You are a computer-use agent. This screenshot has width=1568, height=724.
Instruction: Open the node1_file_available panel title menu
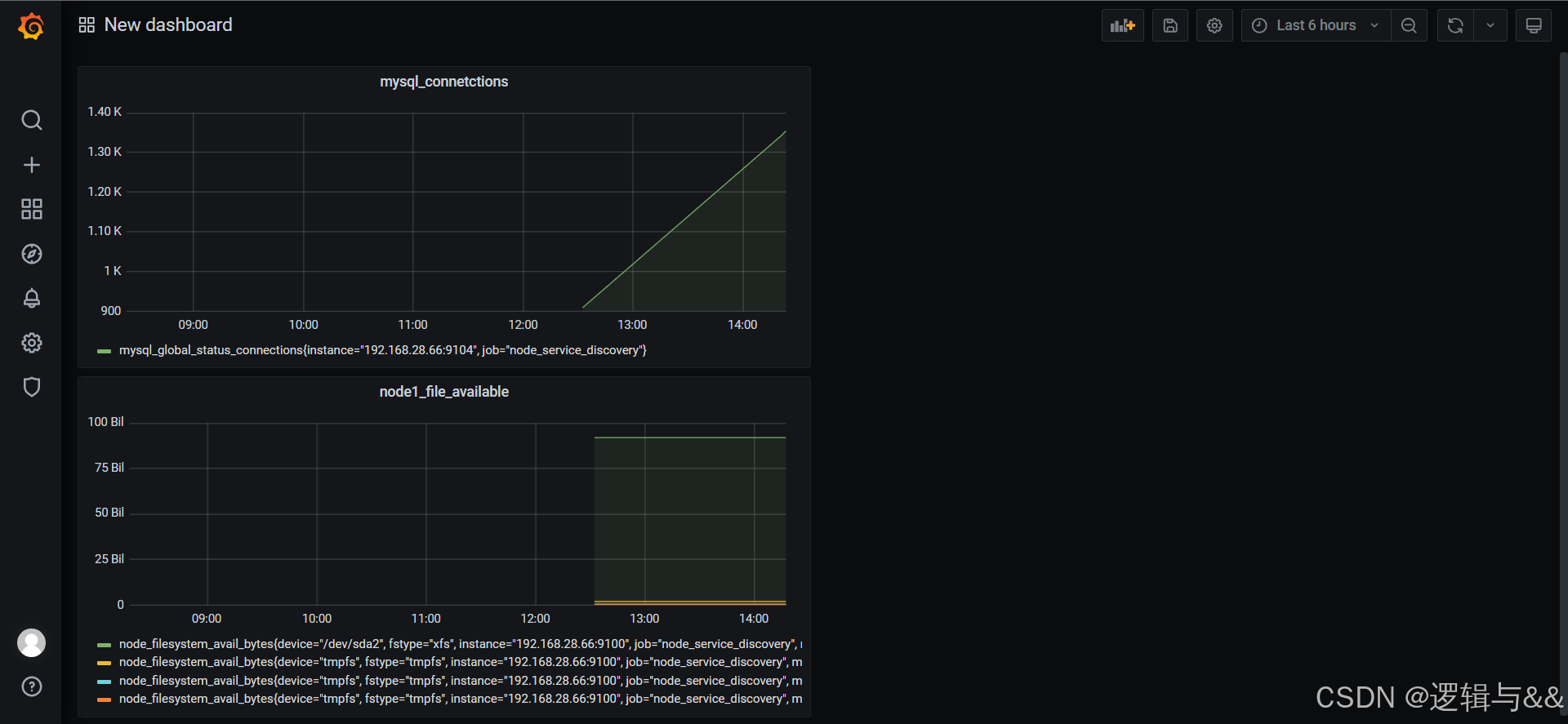[x=443, y=392]
